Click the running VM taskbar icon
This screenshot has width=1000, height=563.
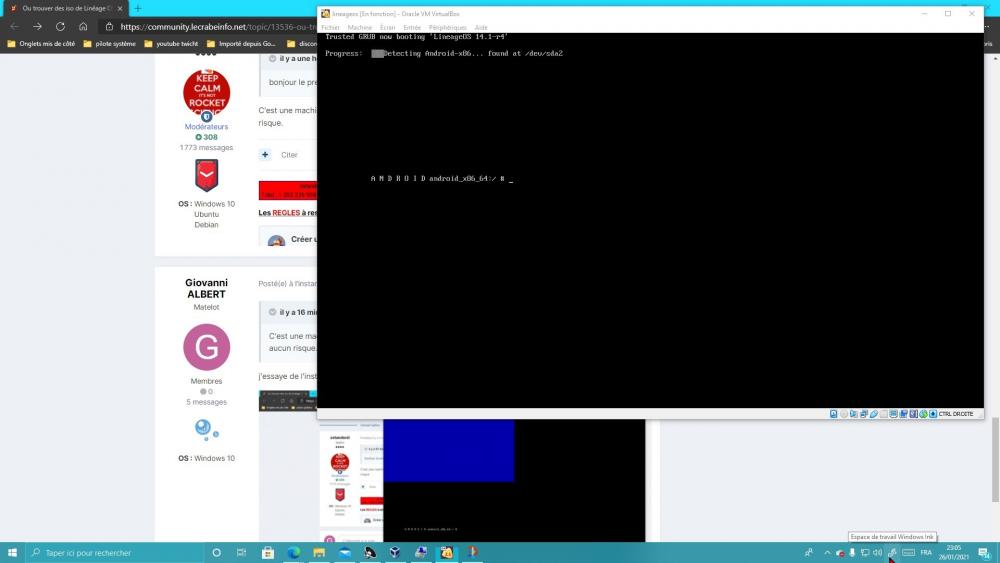point(446,553)
